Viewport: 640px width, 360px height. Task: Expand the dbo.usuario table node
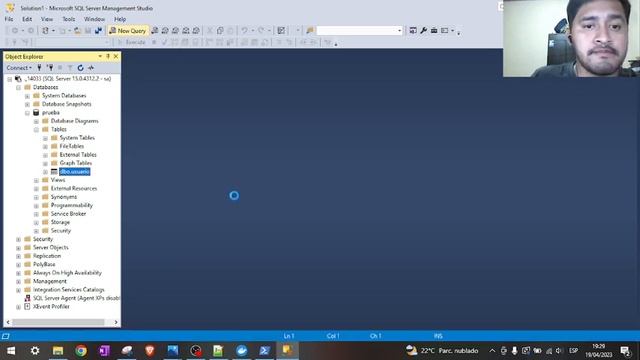click(x=45, y=172)
